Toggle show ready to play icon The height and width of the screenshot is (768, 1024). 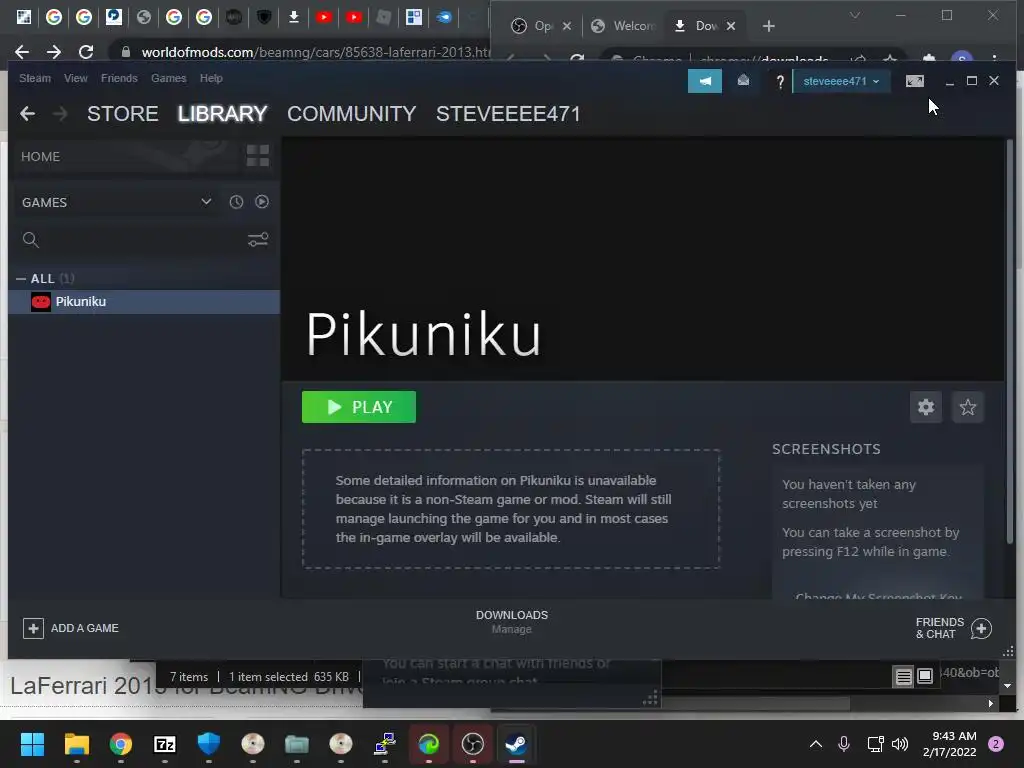point(262,202)
